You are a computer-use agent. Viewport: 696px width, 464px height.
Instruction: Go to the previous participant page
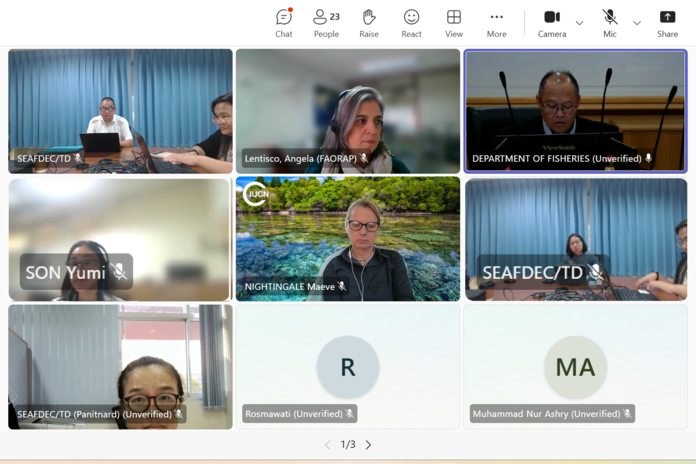[x=327, y=445]
